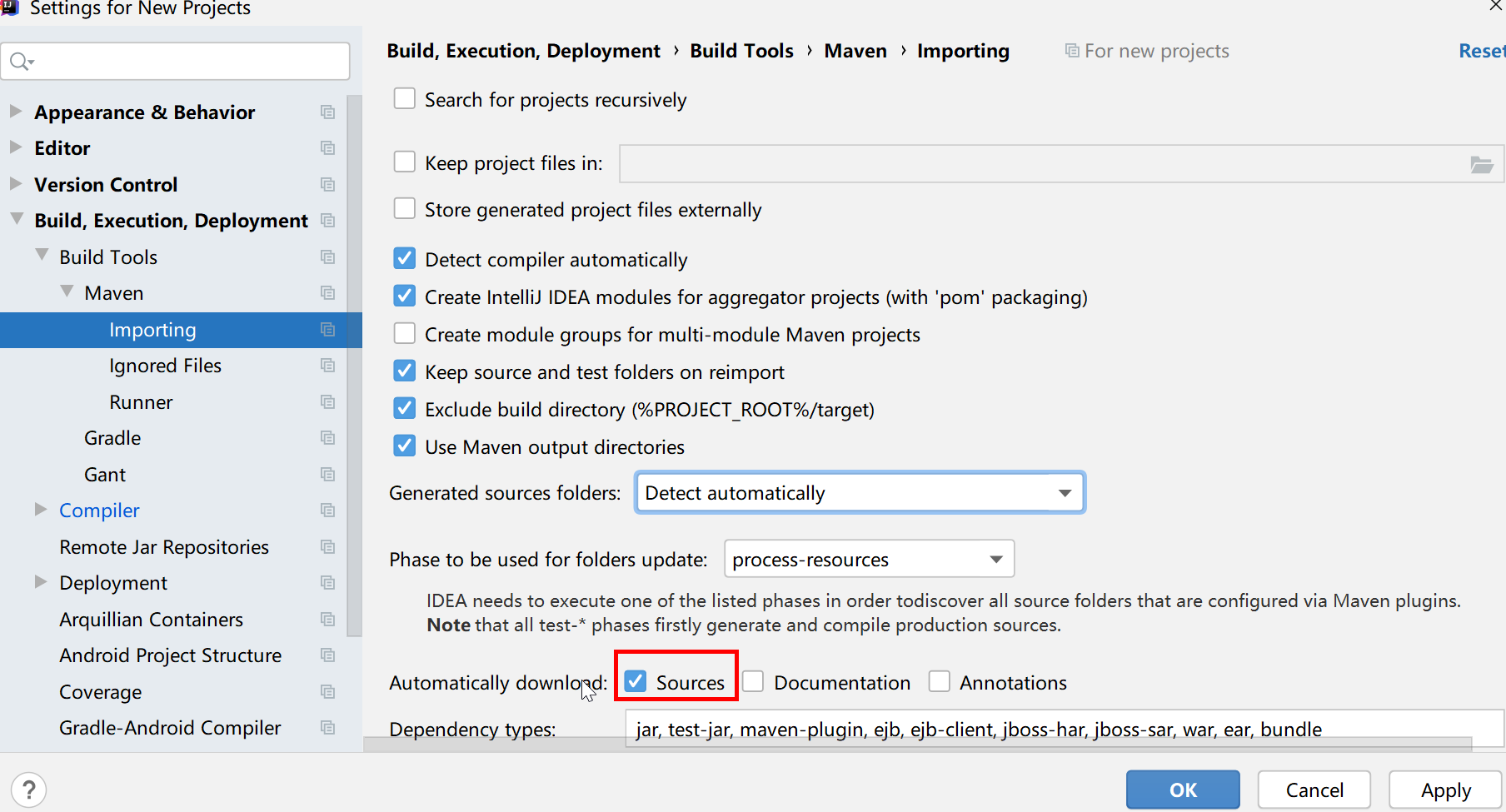
Task: Click the project-level icon beside Importing
Action: pyautogui.click(x=327, y=330)
